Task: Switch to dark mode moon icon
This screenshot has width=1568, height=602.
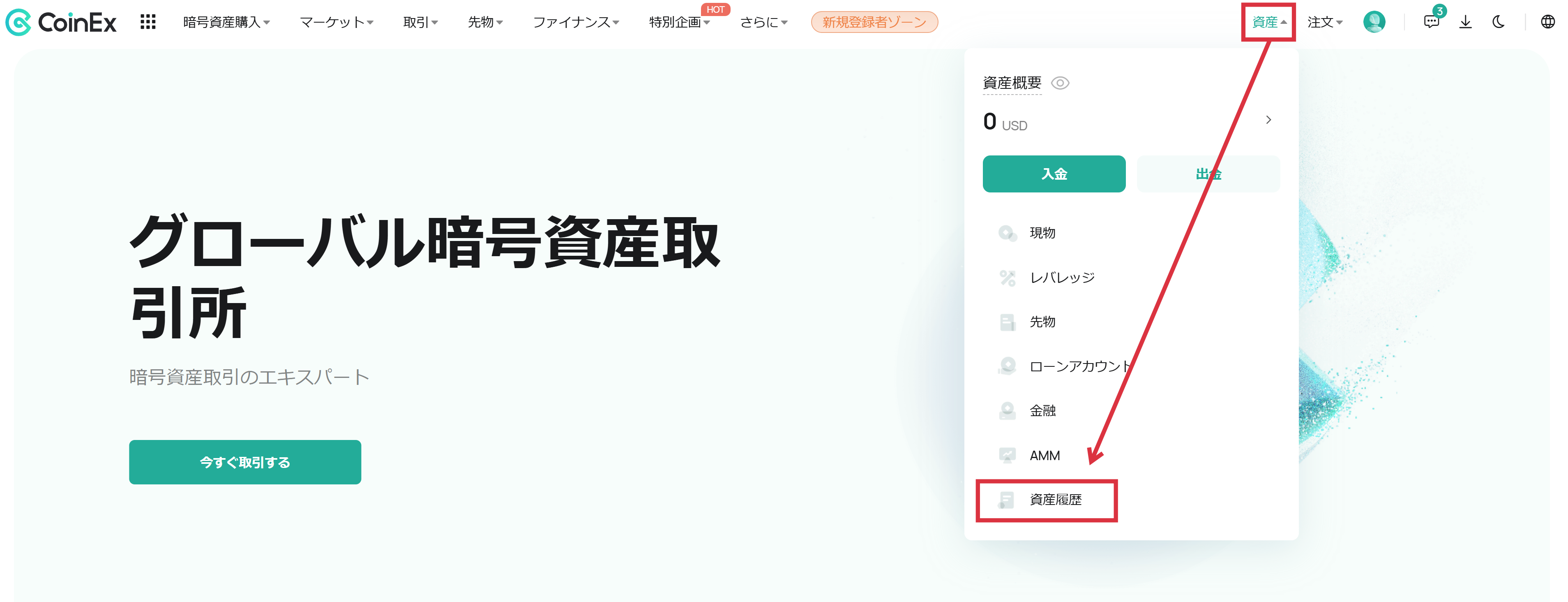Action: click(x=1499, y=22)
